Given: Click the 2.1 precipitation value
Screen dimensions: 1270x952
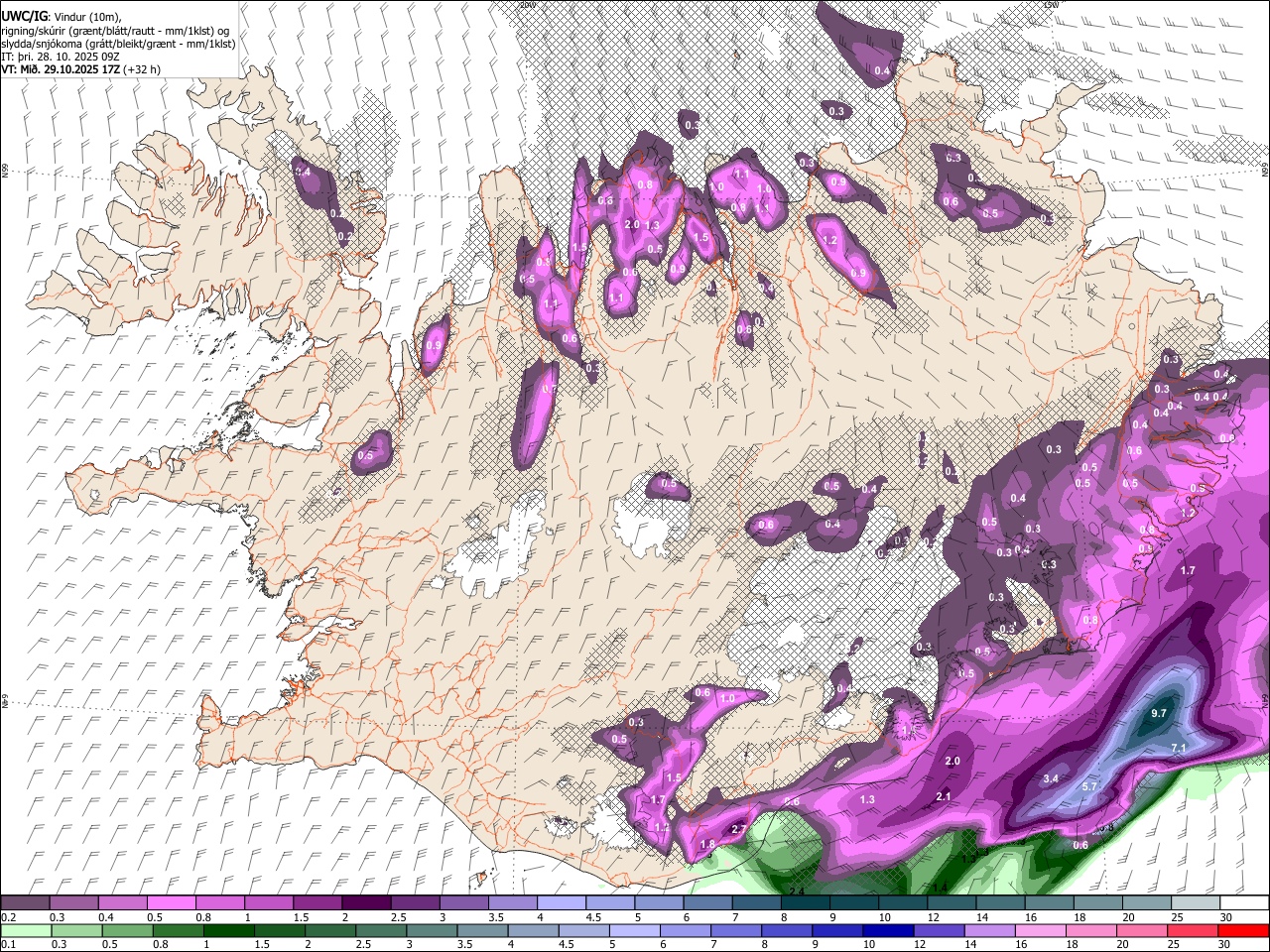Looking at the screenshot, I should click(x=944, y=796).
